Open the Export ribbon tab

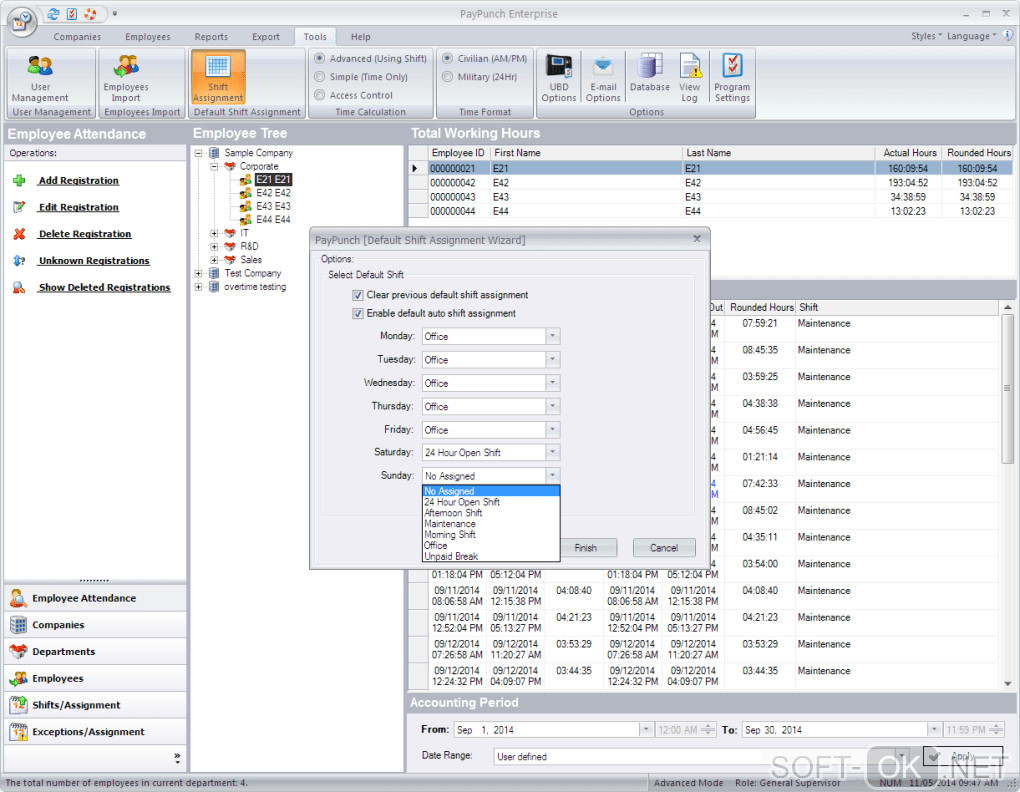266,37
